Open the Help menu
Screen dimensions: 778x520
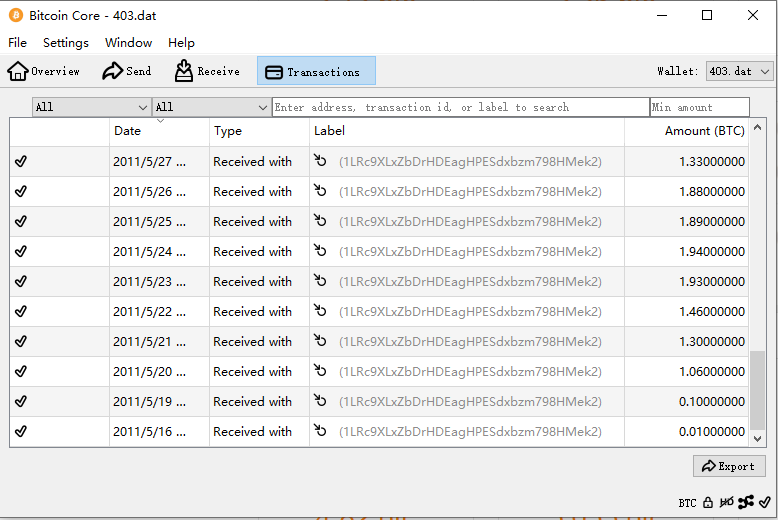coord(181,43)
